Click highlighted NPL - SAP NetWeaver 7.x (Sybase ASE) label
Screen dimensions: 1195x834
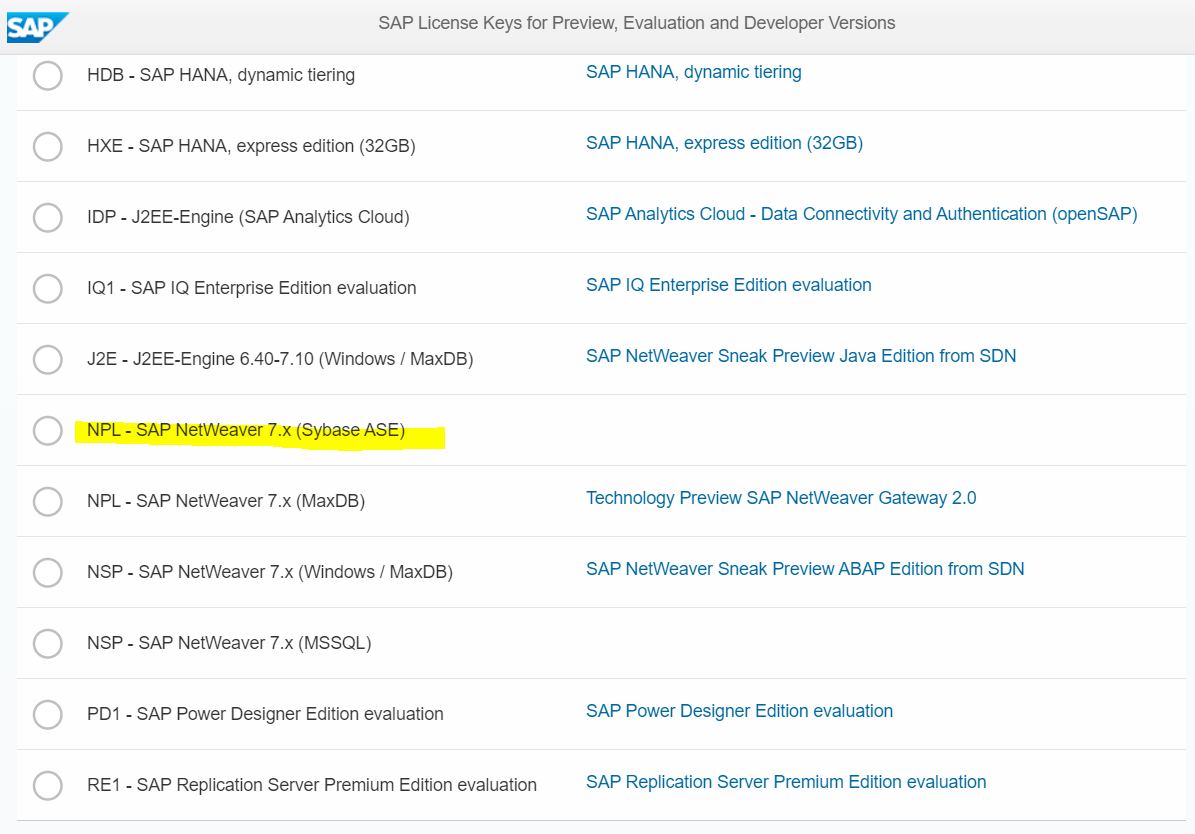(245, 430)
